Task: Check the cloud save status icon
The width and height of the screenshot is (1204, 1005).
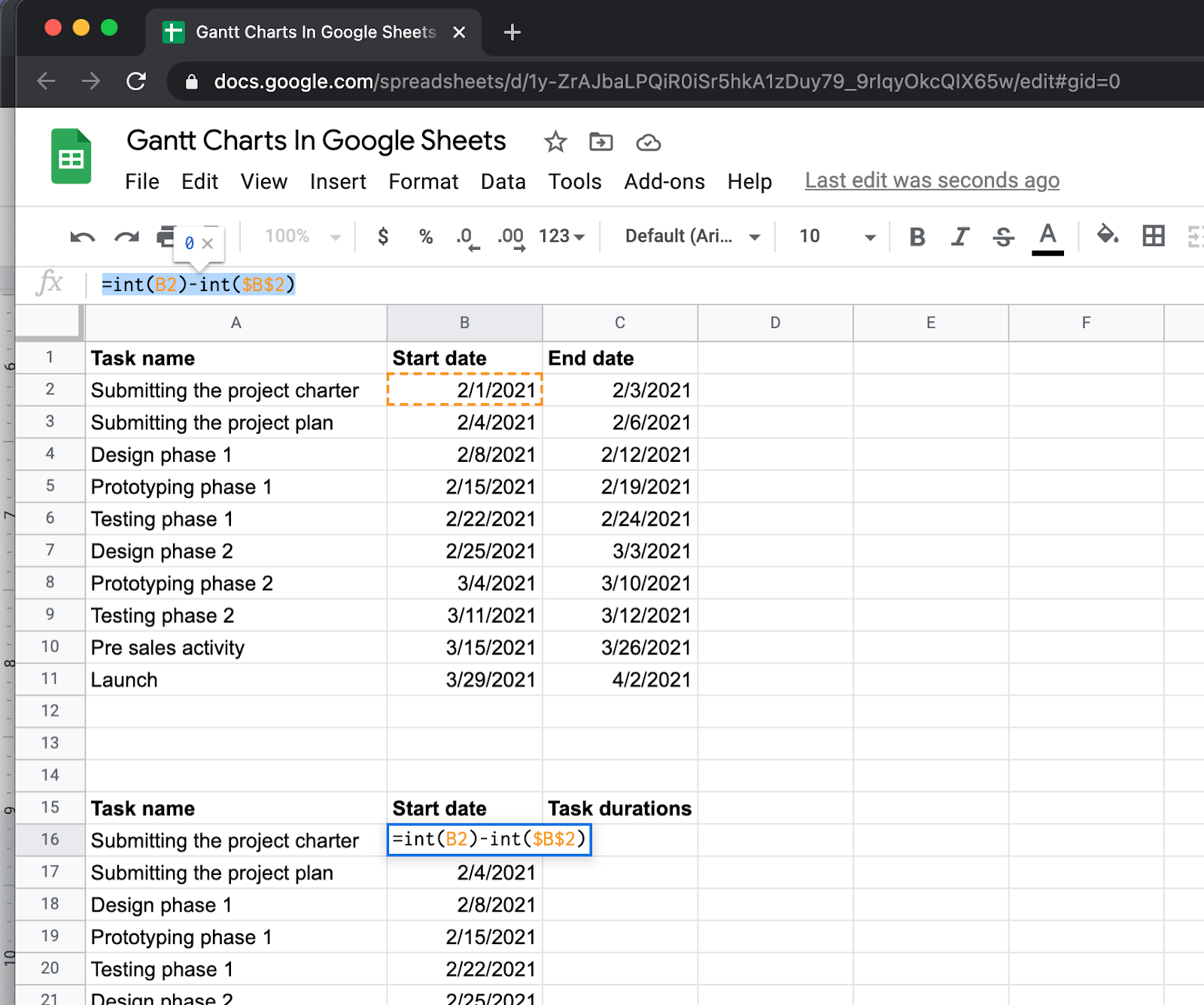Action: point(648,142)
